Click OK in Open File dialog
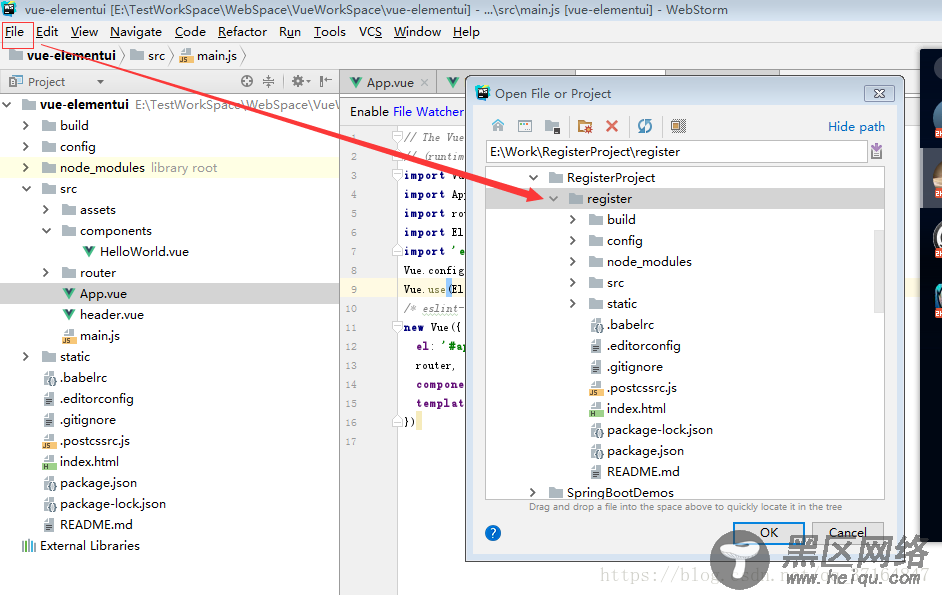 (x=769, y=532)
